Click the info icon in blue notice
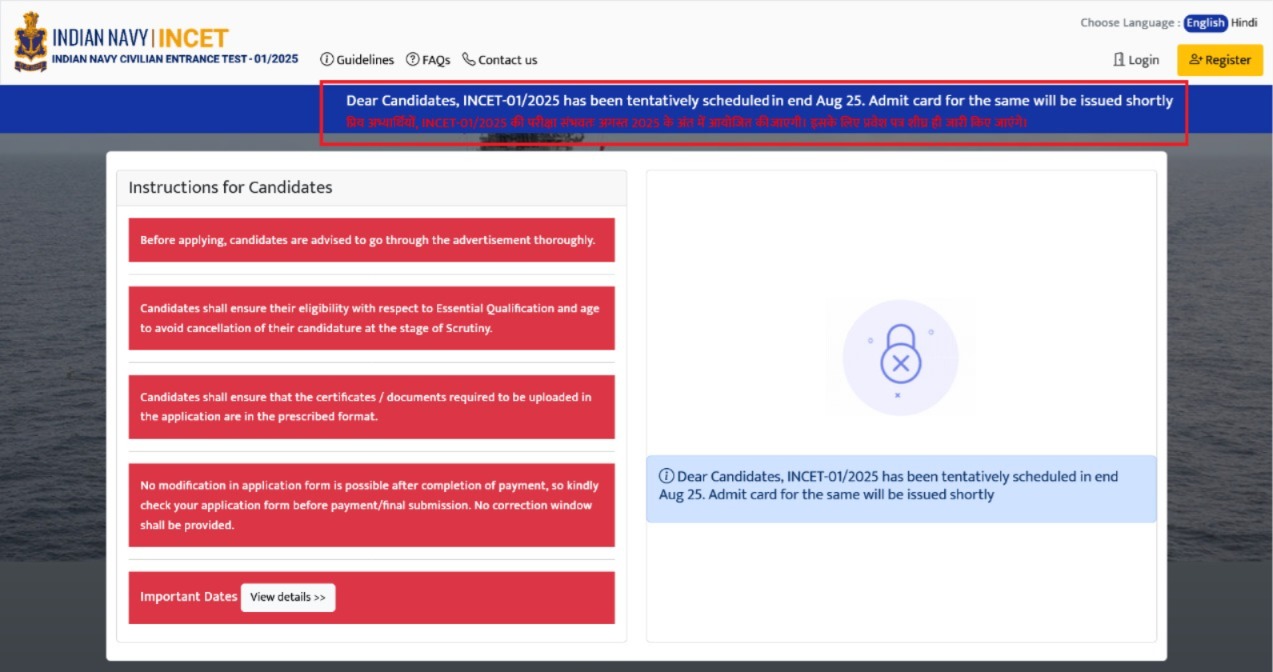 666,476
